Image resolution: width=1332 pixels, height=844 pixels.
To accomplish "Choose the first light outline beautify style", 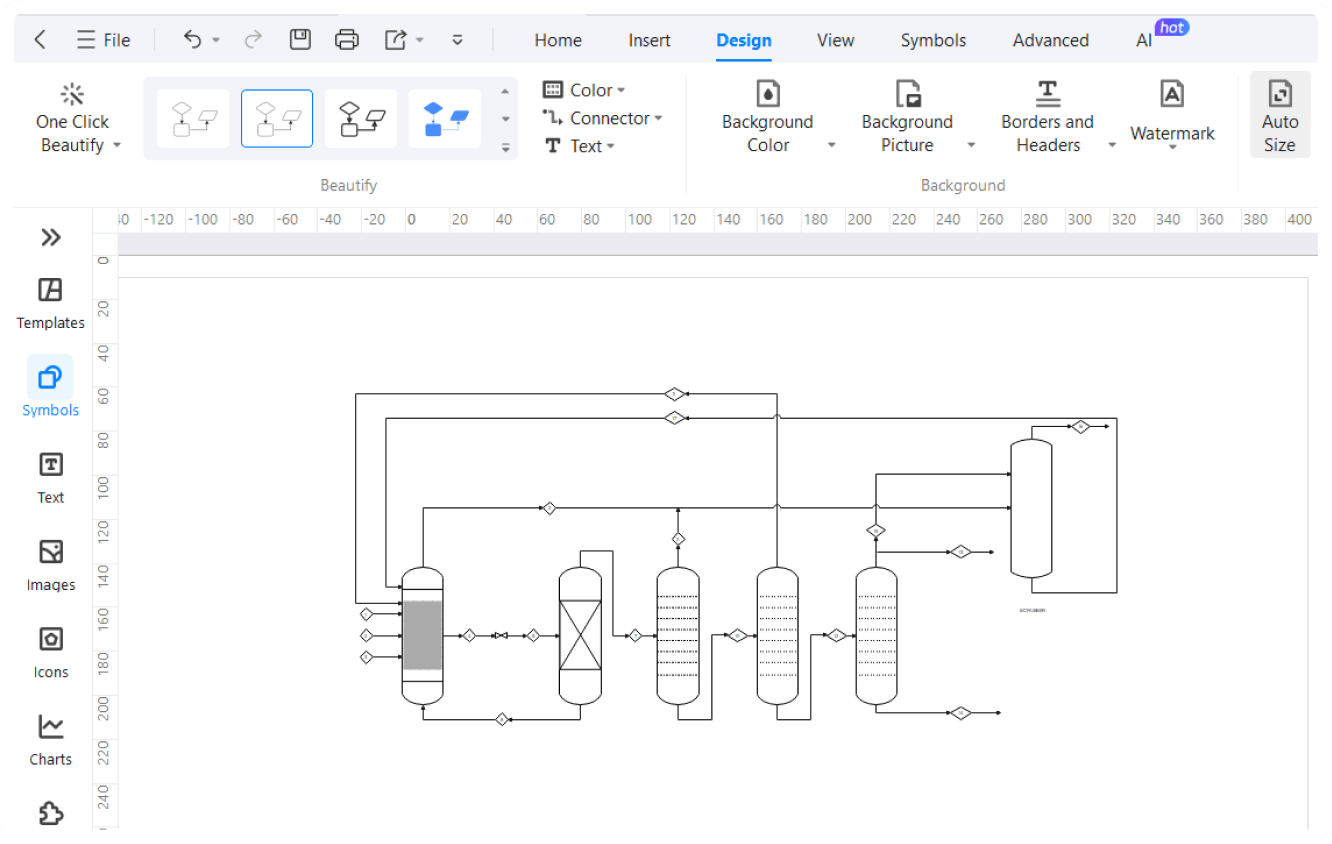I will (x=193, y=119).
